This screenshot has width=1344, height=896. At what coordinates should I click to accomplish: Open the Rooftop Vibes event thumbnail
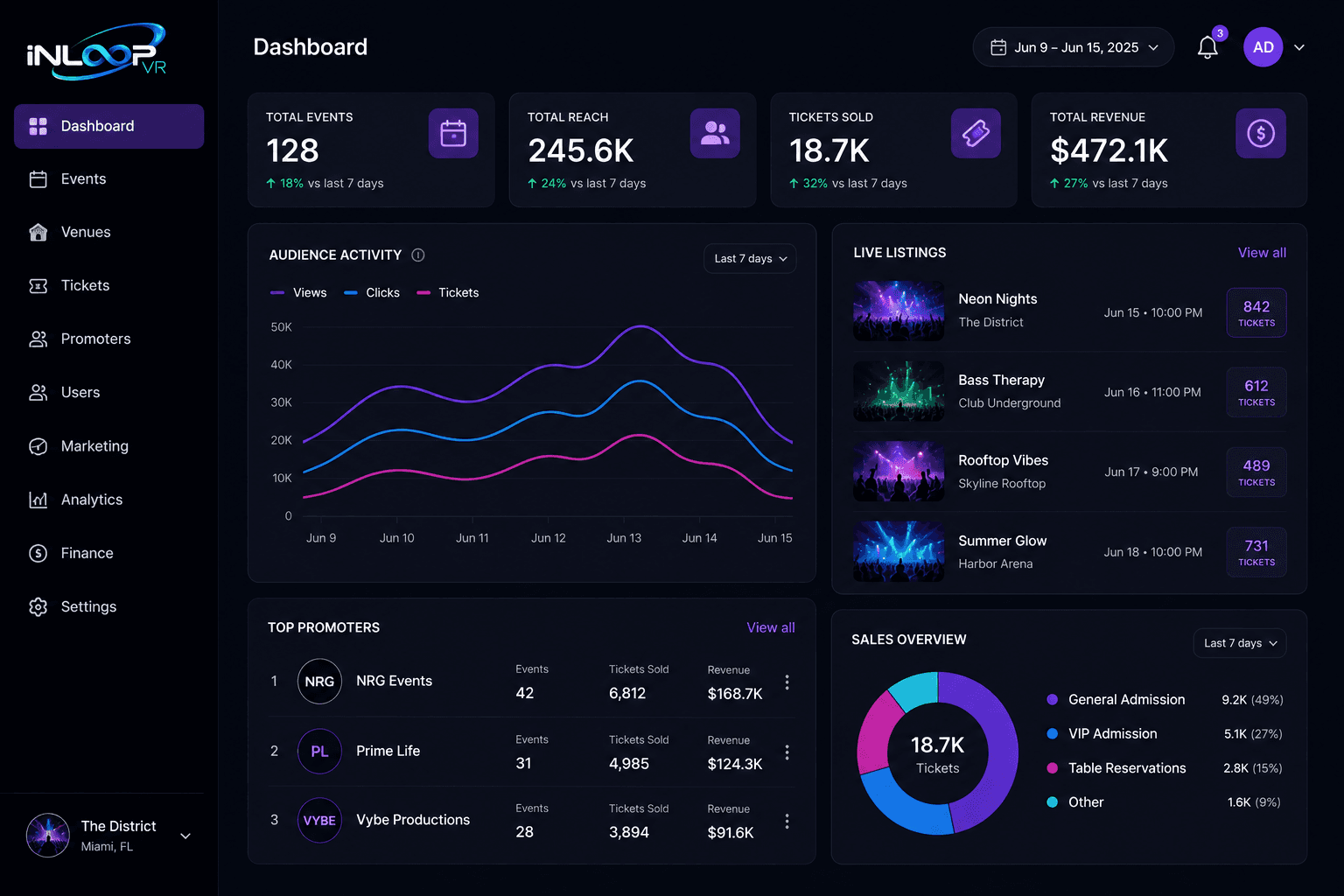coord(899,471)
